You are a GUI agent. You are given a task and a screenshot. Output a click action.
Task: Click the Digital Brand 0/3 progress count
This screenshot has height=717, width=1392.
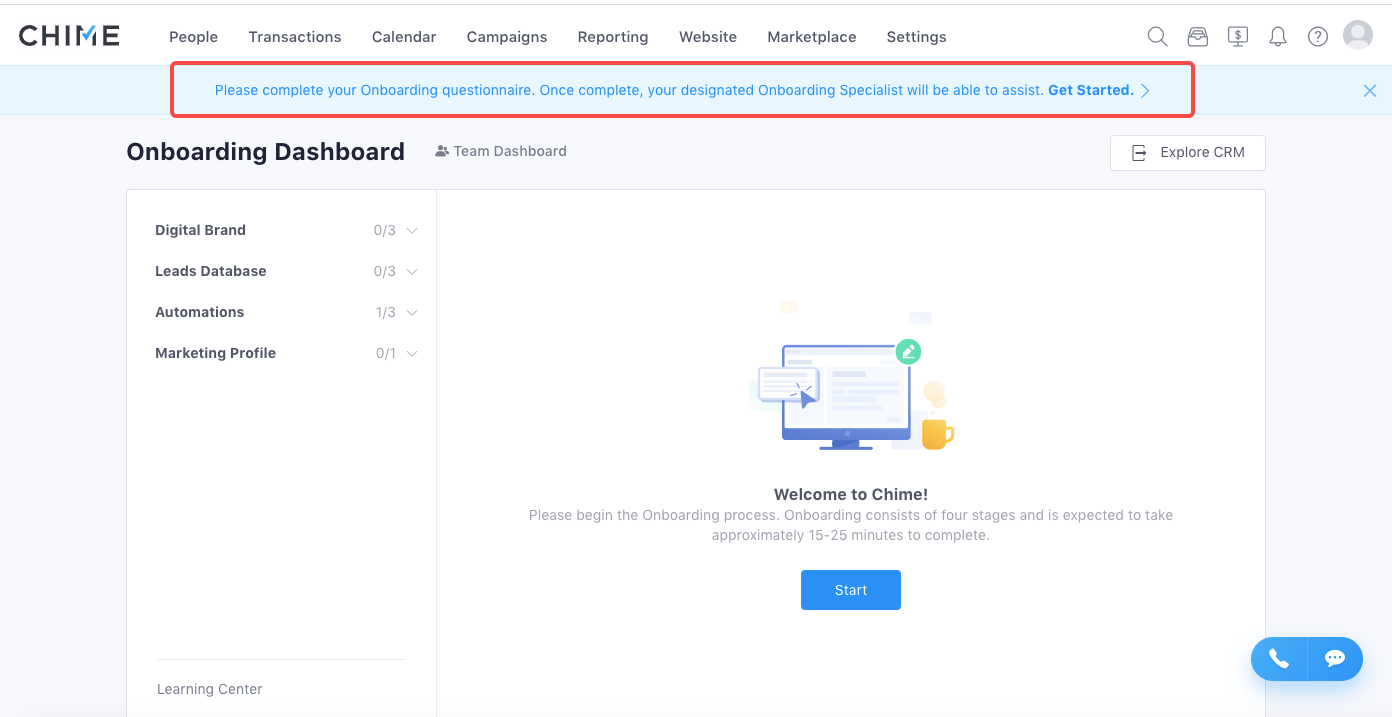[x=385, y=231]
